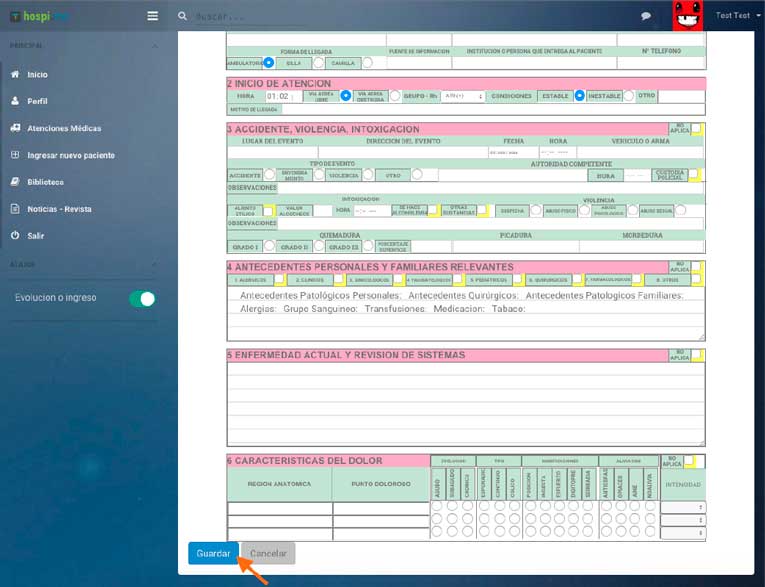Select the Ambulatorio radio button
The height and width of the screenshot is (587, 765).
point(268,62)
